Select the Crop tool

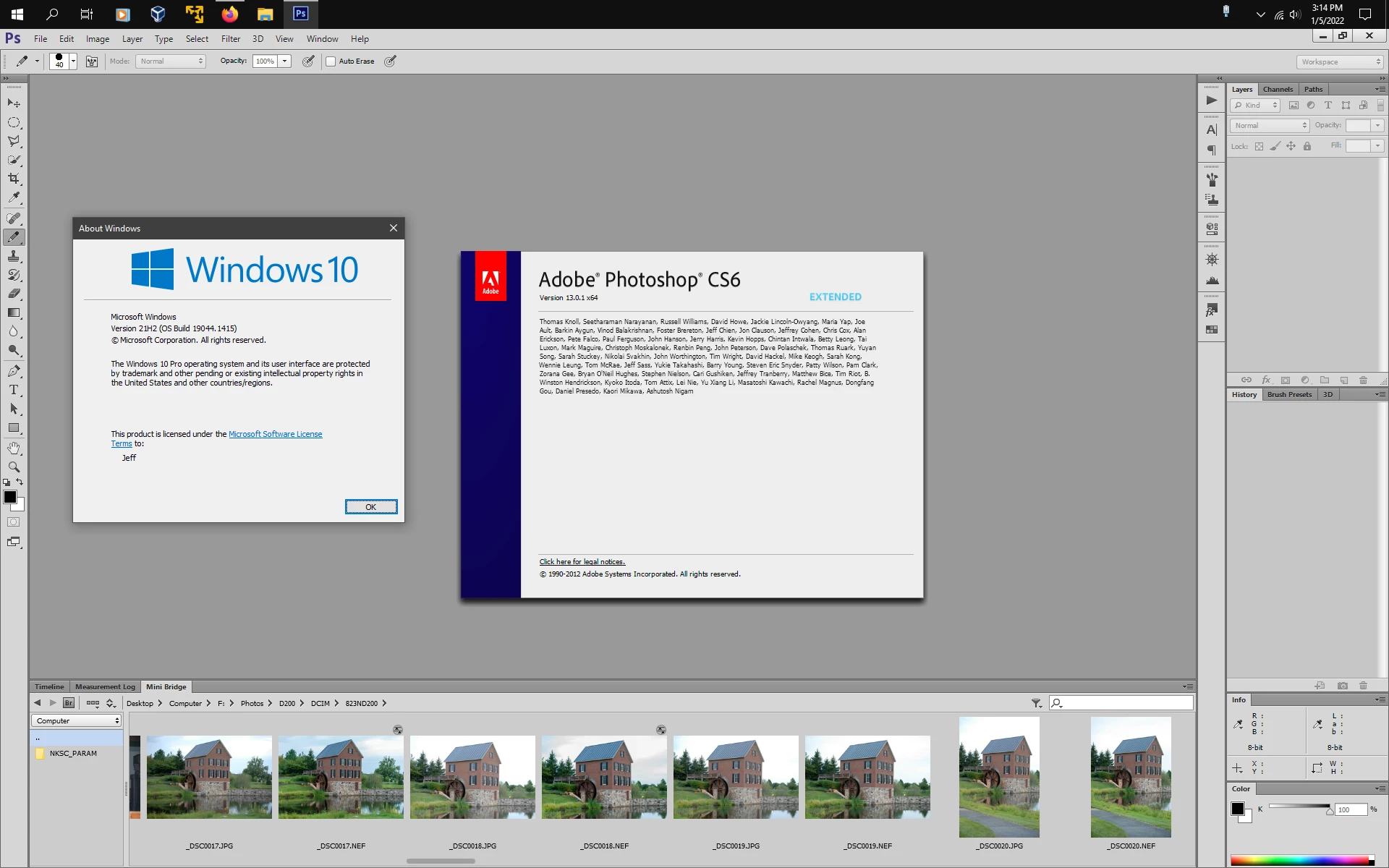(x=14, y=179)
